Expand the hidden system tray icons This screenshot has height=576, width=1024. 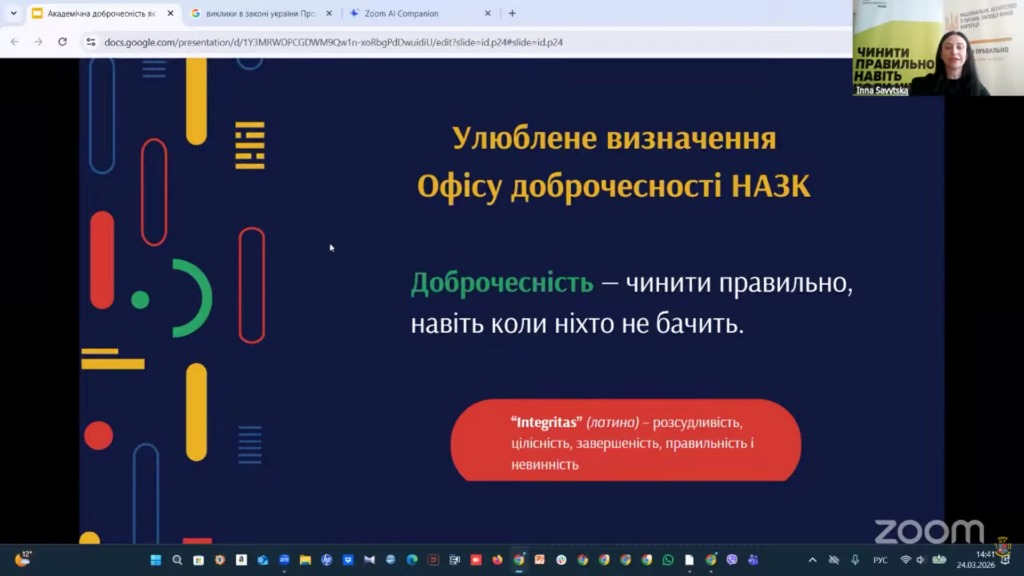pyautogui.click(x=812, y=560)
